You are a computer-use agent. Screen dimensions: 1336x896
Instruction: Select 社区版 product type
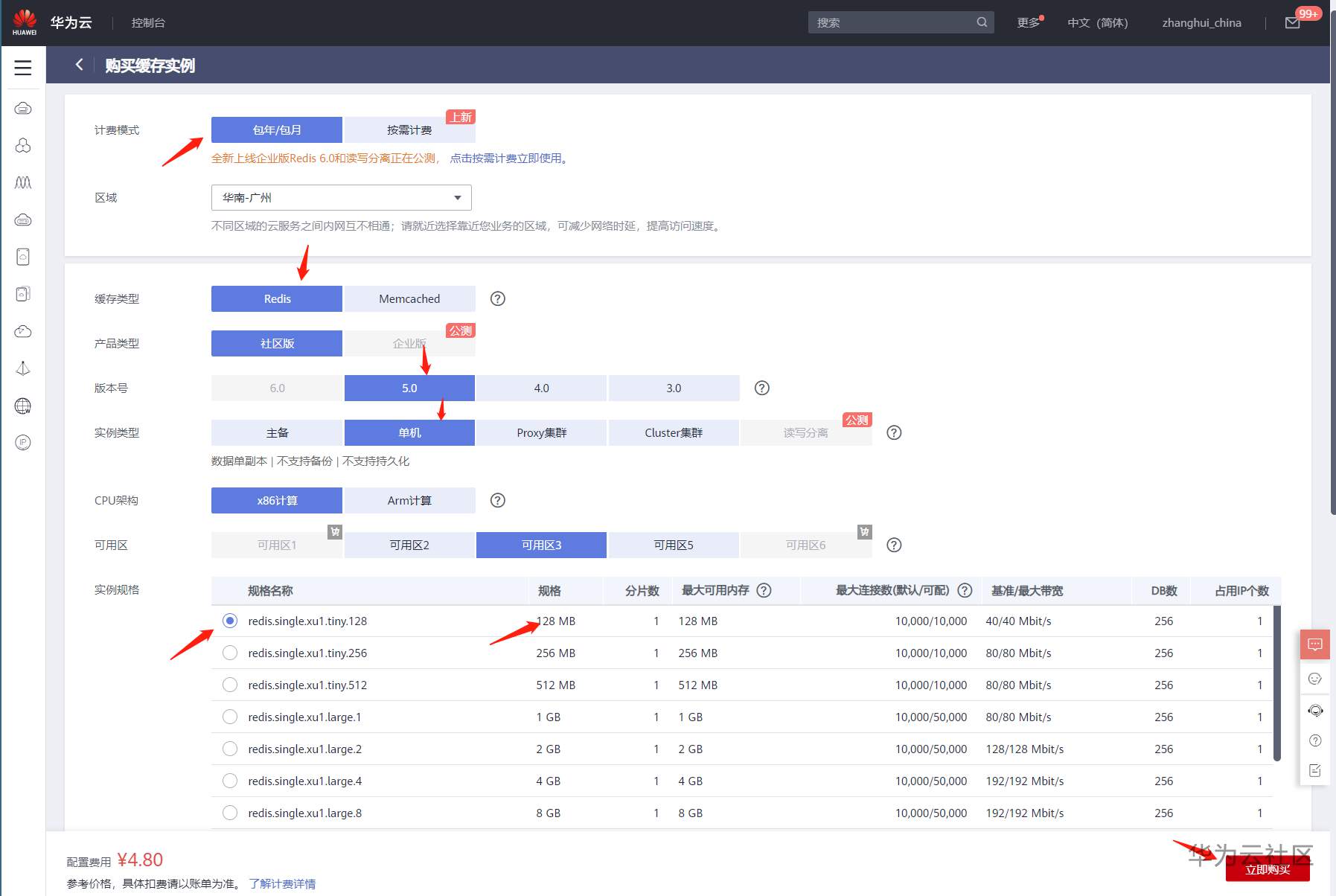click(277, 343)
